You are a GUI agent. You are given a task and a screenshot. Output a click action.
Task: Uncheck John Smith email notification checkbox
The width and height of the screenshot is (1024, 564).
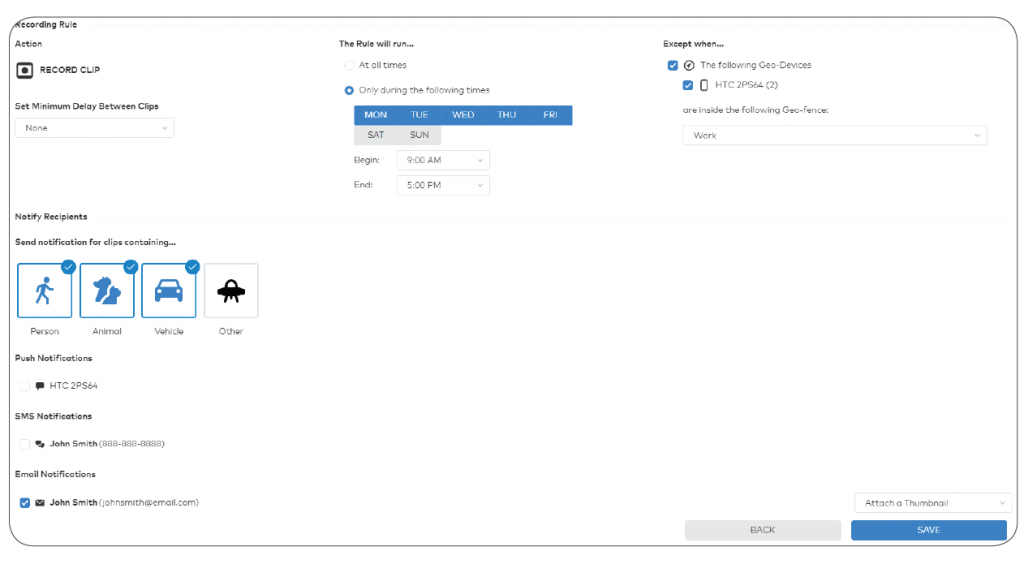pos(24,503)
